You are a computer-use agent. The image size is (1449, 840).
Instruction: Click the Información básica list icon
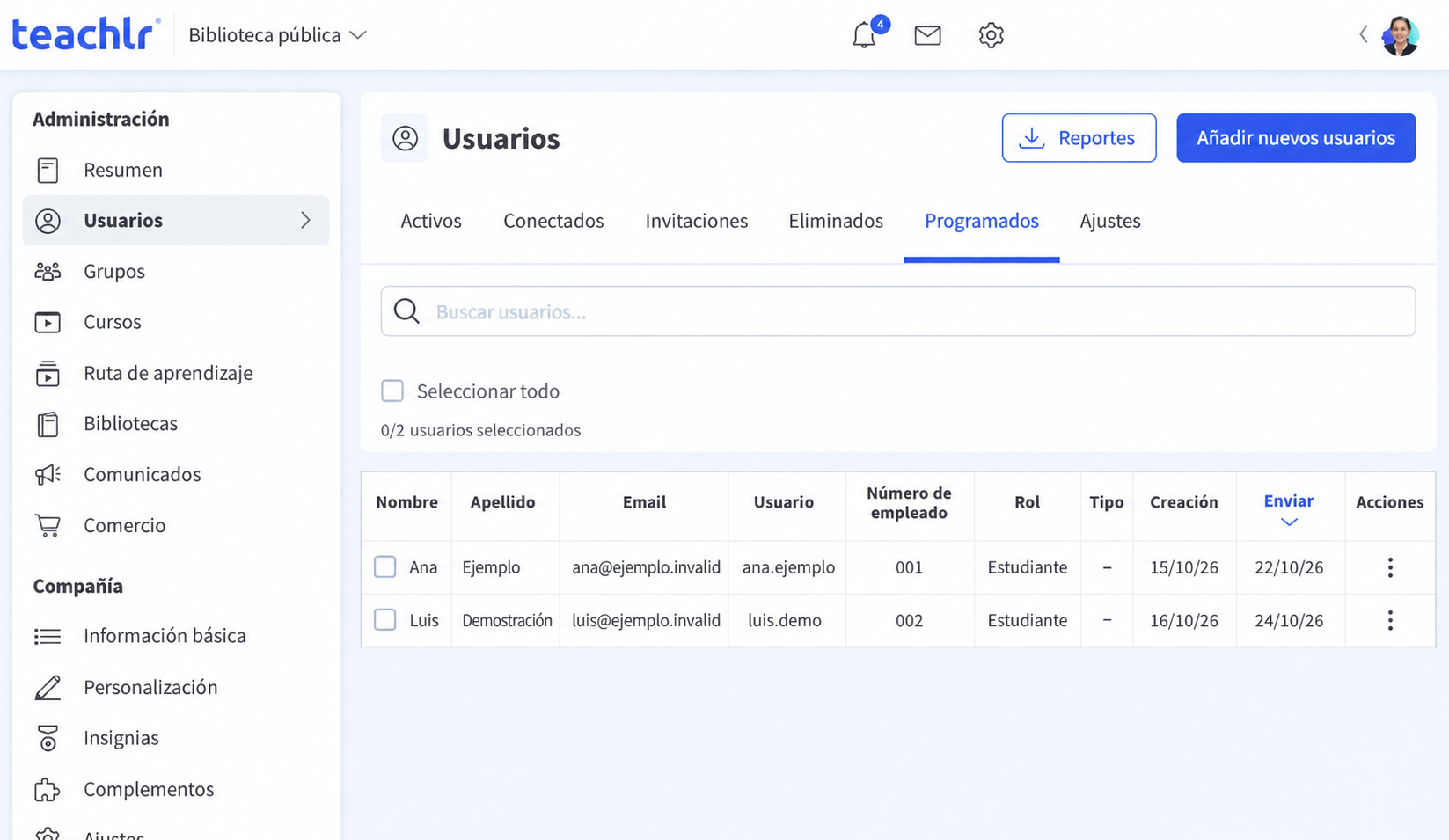pyautogui.click(x=48, y=636)
